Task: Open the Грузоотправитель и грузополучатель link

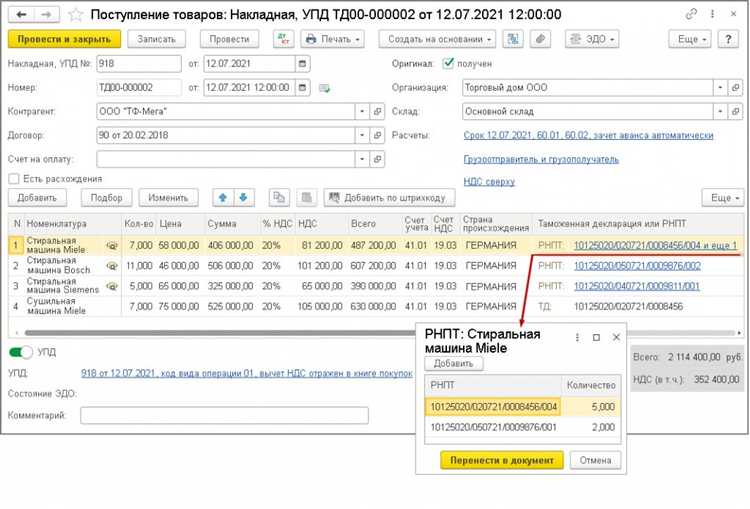Action: pos(541,159)
